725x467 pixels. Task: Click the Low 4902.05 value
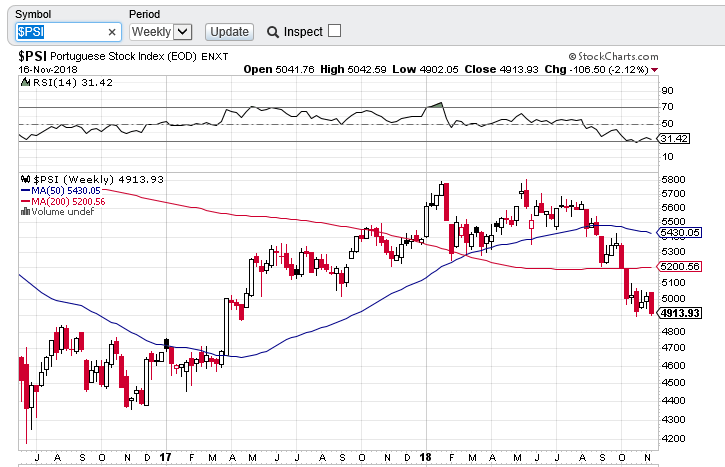coord(425,69)
